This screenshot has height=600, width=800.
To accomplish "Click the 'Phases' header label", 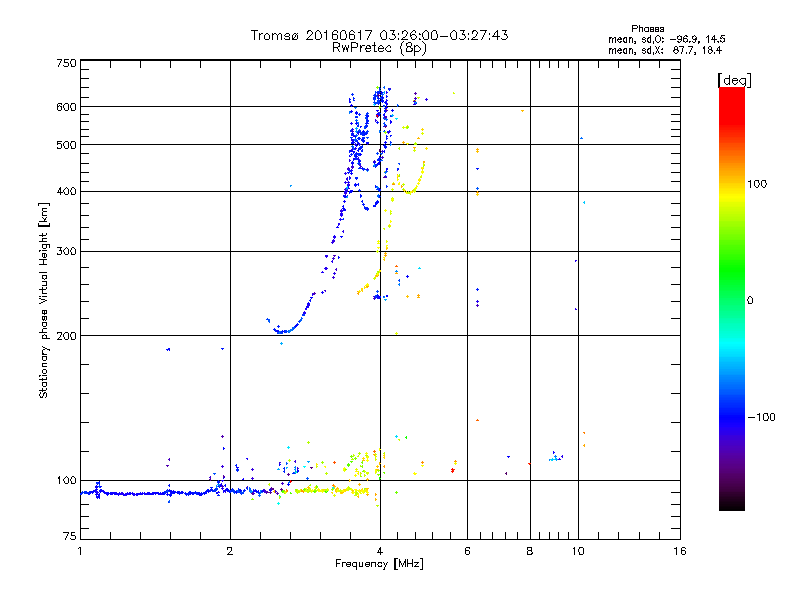I will coord(647,29).
